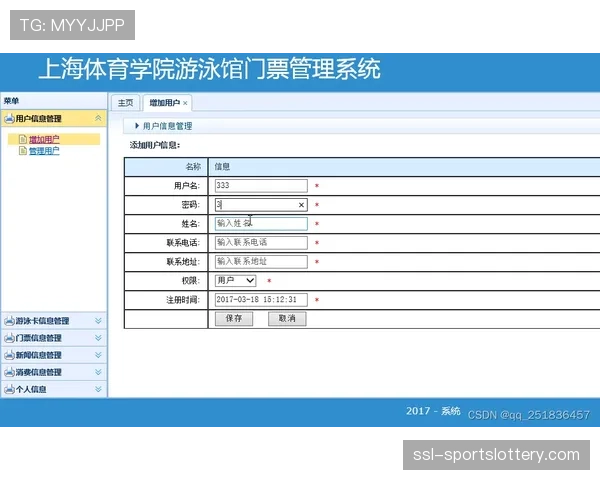Click the 注册时间: label
The width and height of the screenshot is (600, 480).
tap(183, 300)
